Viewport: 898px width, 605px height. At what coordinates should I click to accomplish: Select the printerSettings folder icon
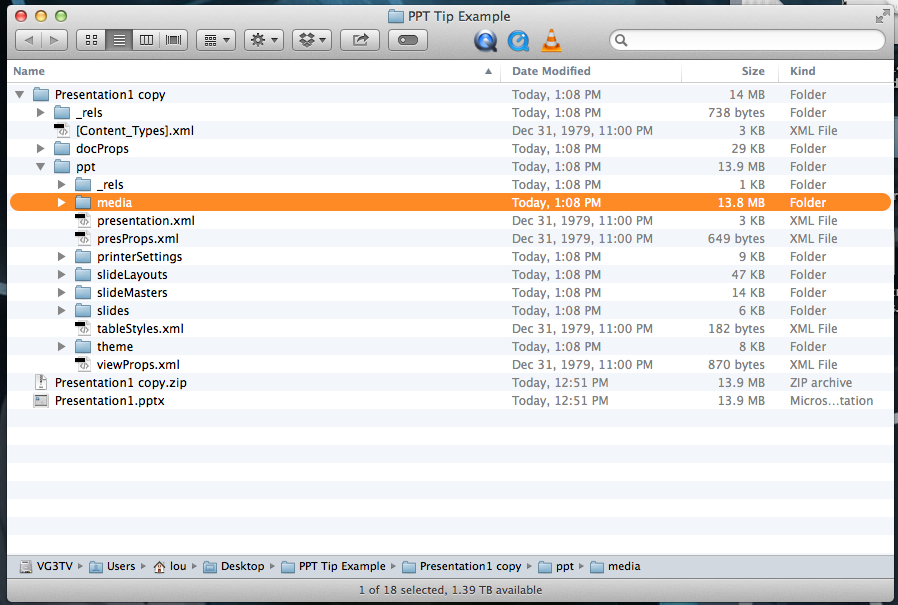pyautogui.click(x=83, y=257)
